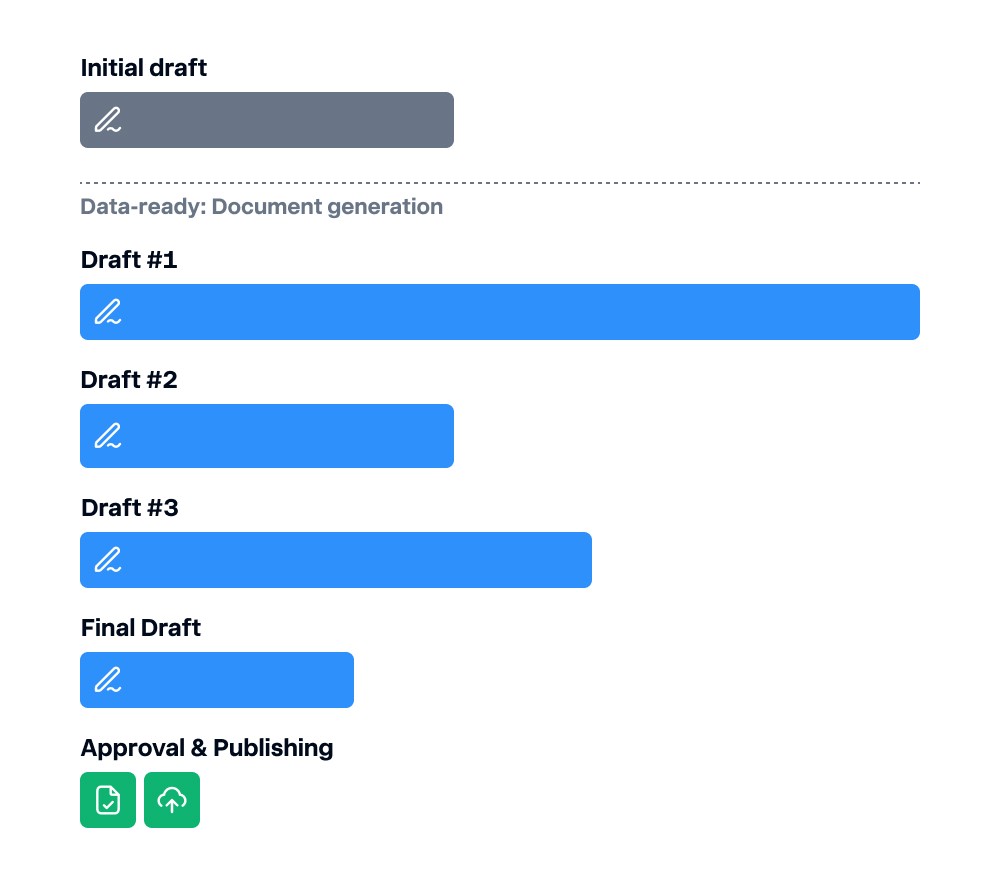Select the gray Initial draft bar

pos(267,120)
